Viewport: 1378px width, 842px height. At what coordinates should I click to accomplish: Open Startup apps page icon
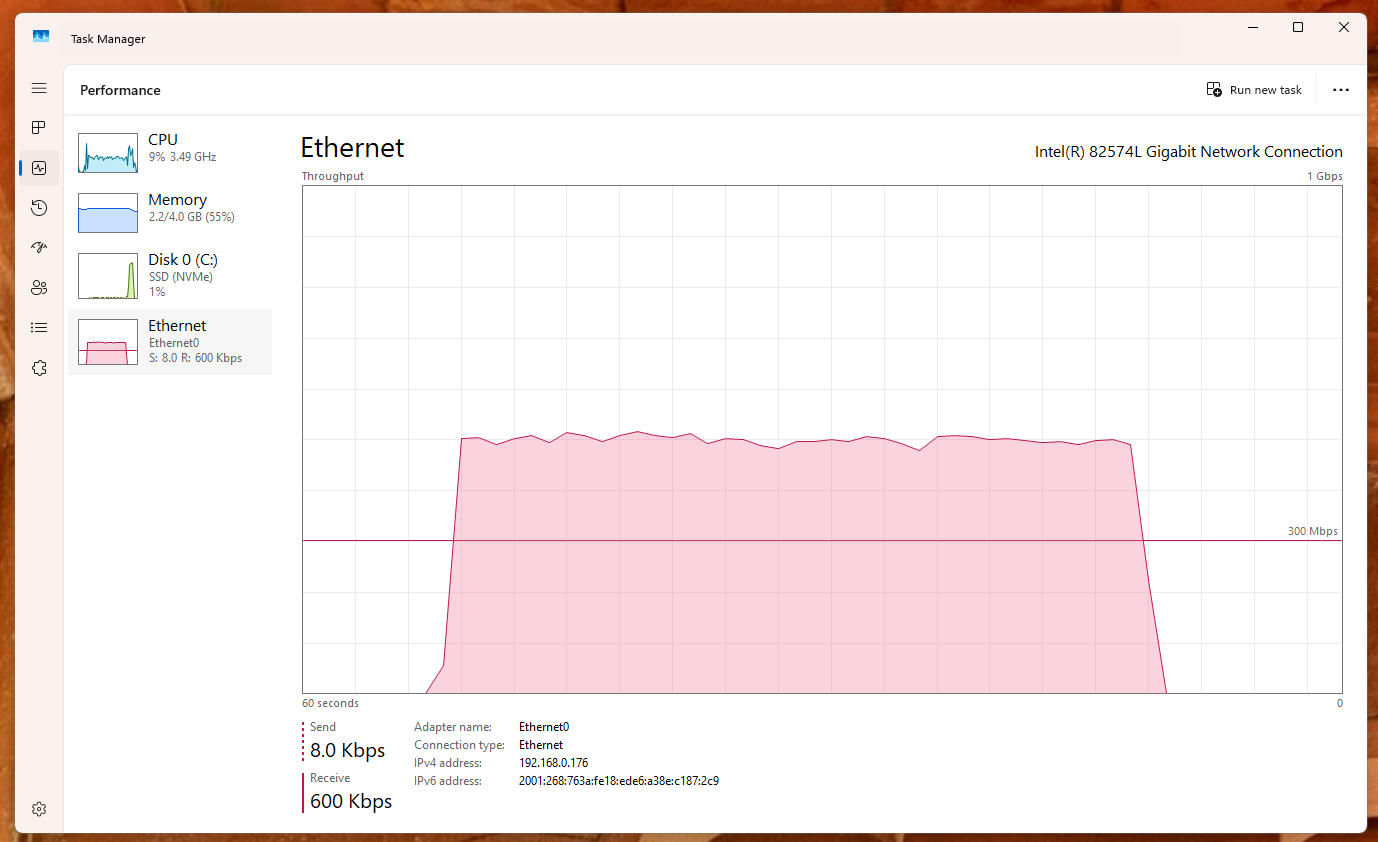coord(39,248)
